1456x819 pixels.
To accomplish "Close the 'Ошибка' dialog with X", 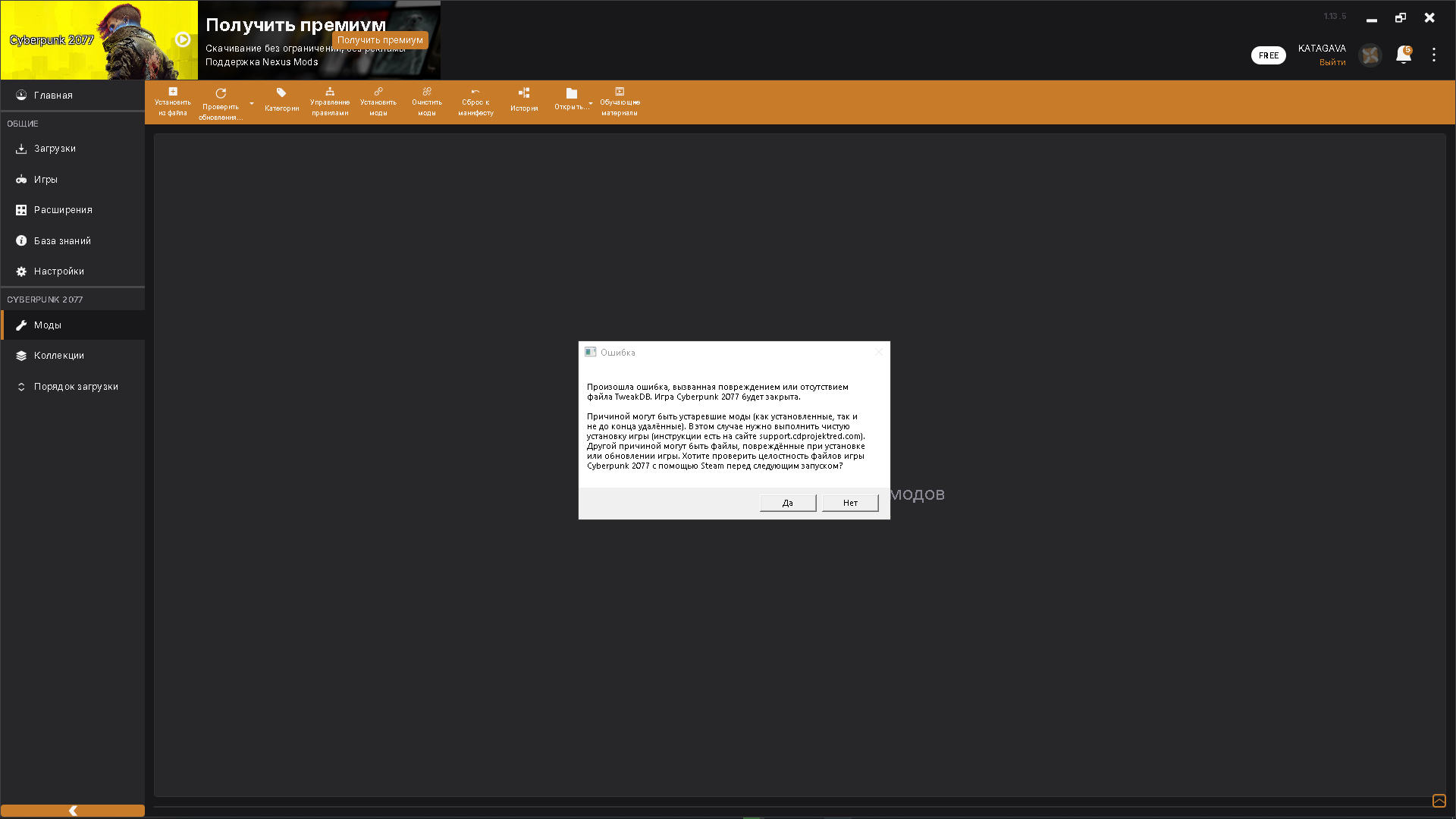I will (x=879, y=352).
